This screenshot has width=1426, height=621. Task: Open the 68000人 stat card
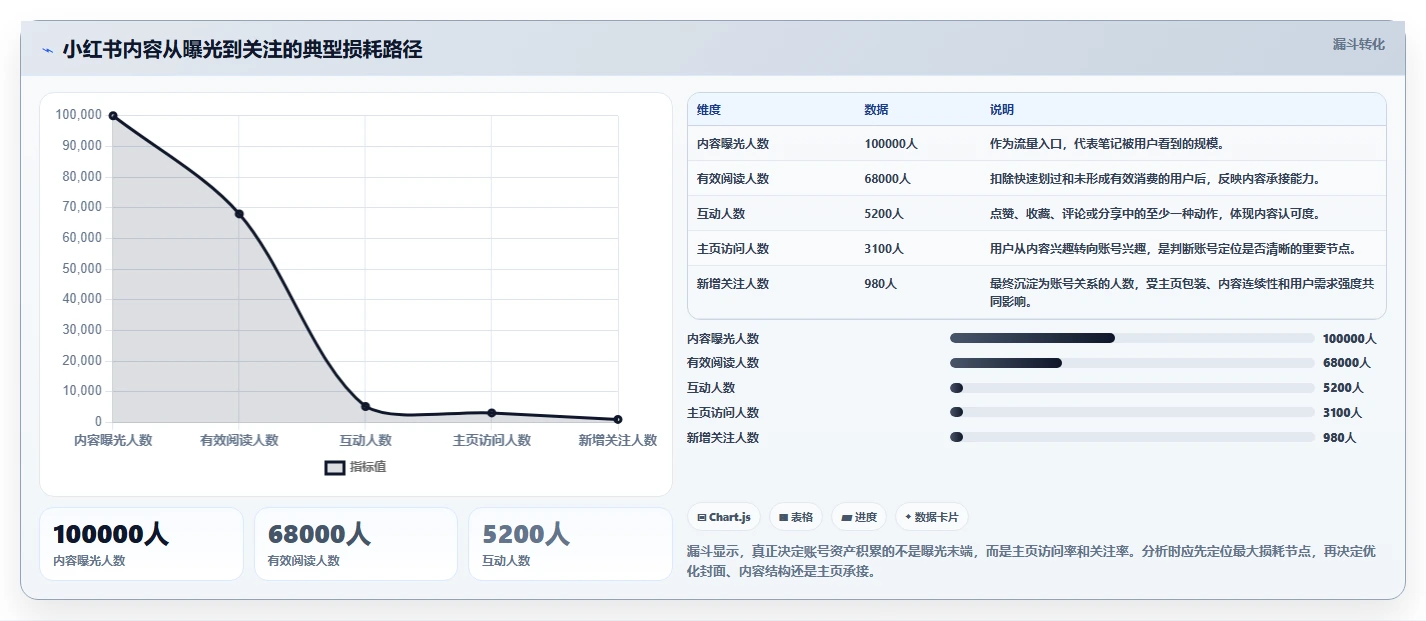[x=356, y=544]
